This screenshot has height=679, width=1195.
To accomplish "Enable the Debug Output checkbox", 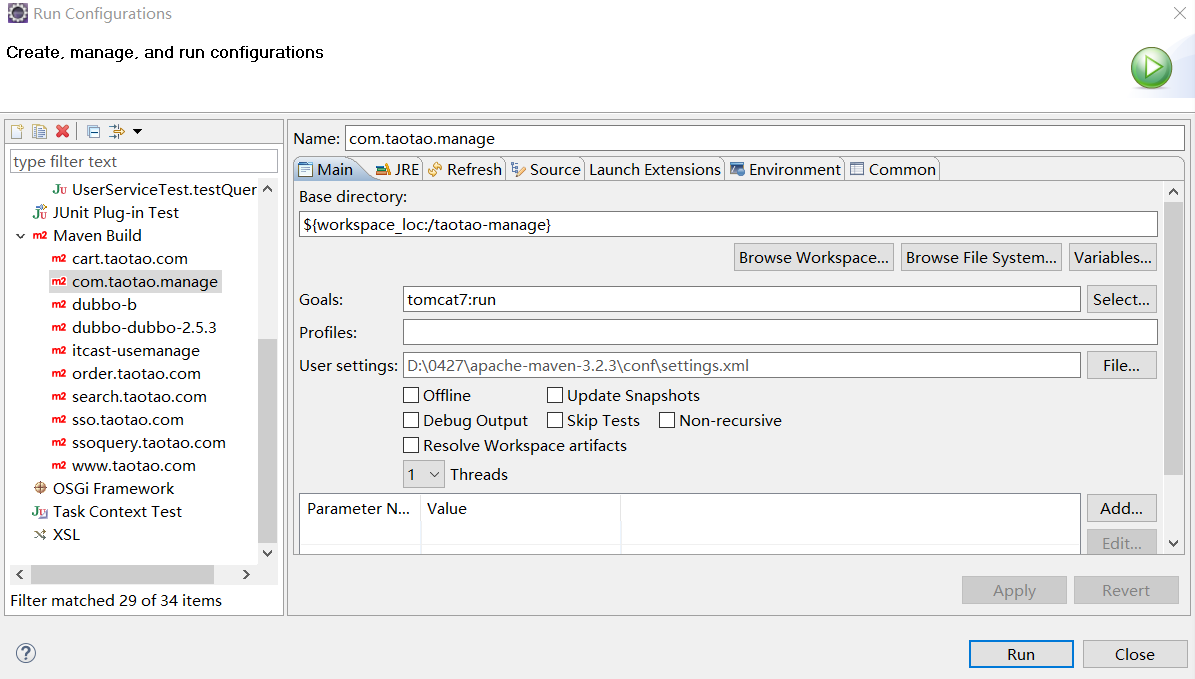I will (x=411, y=420).
